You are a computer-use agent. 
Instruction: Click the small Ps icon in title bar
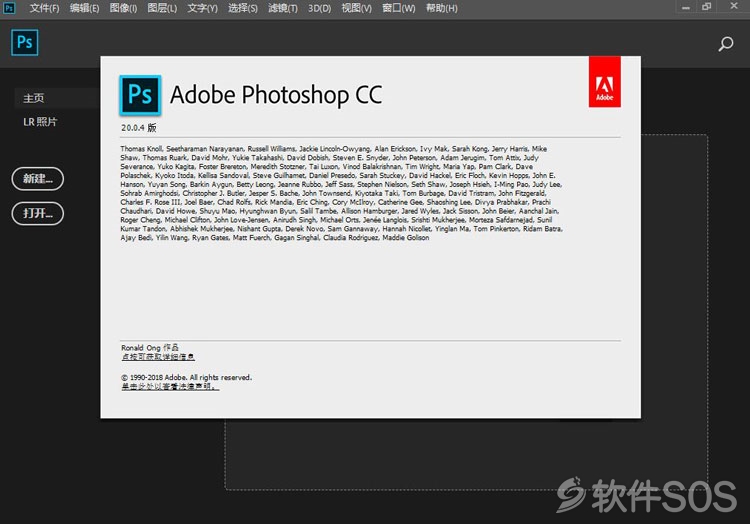pos(9,8)
